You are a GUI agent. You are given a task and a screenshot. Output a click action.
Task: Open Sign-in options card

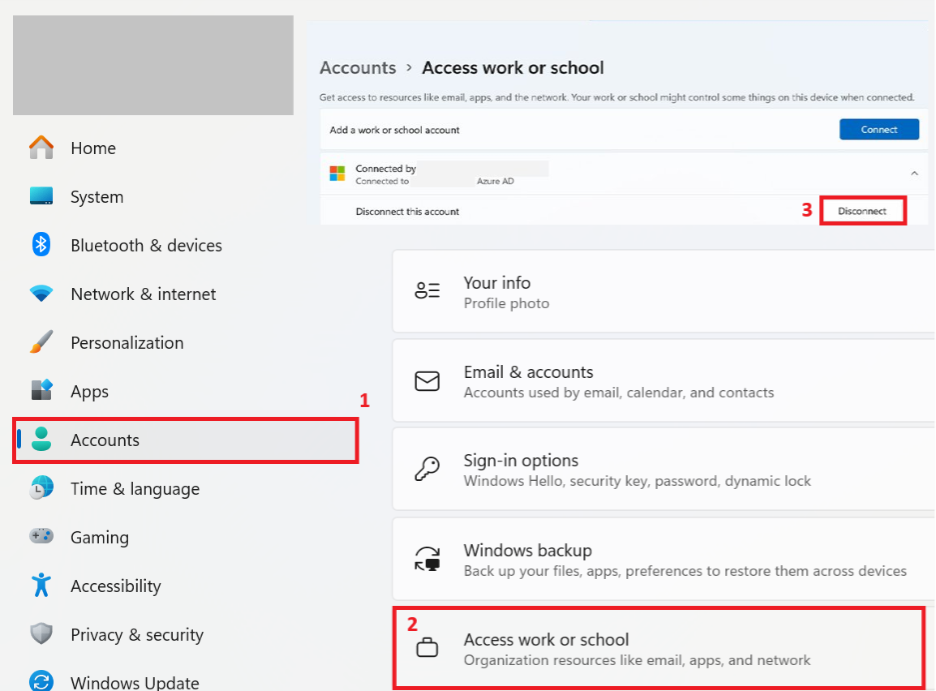point(664,470)
